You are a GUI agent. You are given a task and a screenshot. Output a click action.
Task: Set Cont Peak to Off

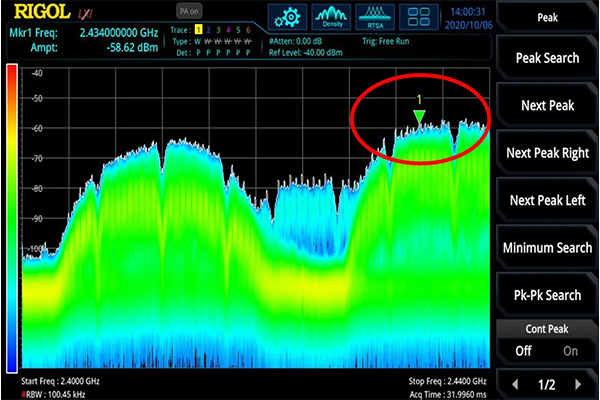tap(522, 351)
